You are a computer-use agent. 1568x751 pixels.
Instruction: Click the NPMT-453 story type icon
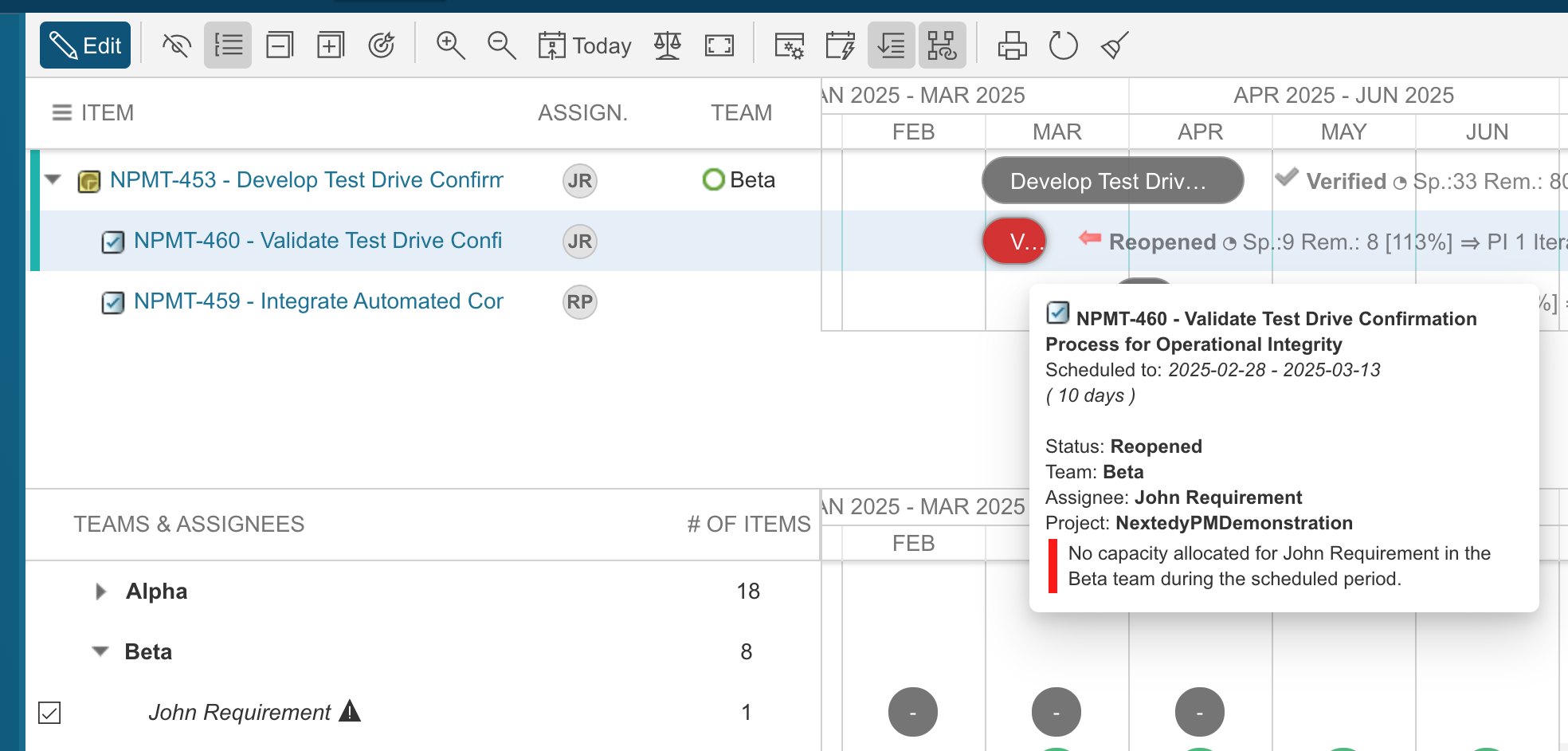(88, 182)
